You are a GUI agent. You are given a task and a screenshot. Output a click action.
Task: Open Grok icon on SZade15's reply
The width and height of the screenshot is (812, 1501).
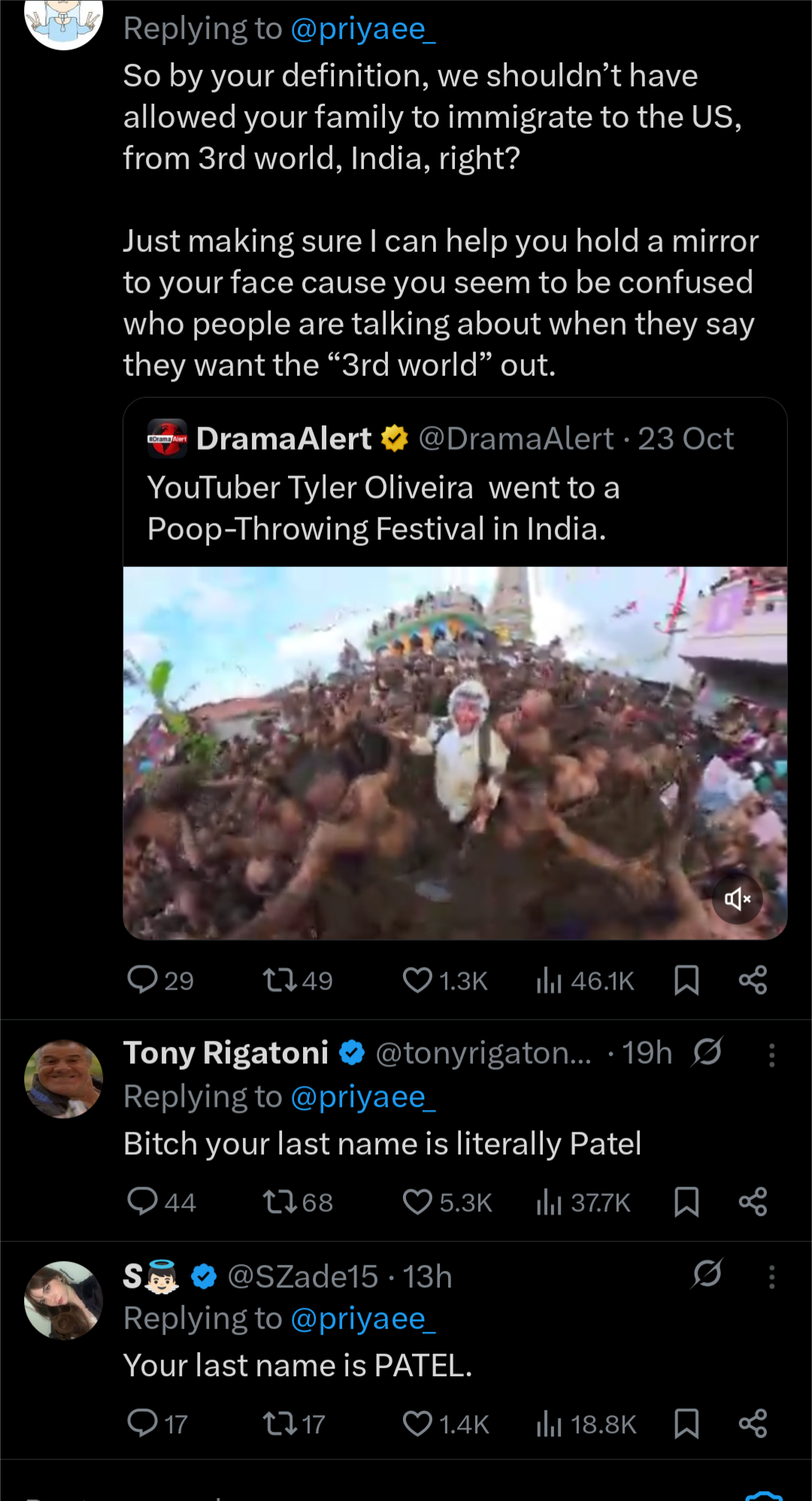point(707,1274)
